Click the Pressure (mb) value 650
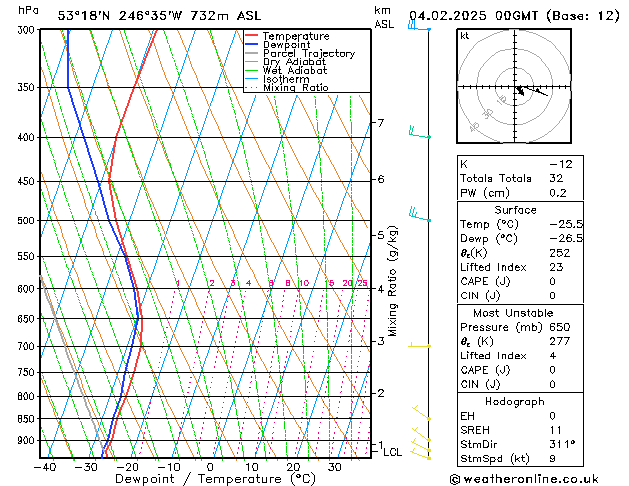 click(x=560, y=327)
